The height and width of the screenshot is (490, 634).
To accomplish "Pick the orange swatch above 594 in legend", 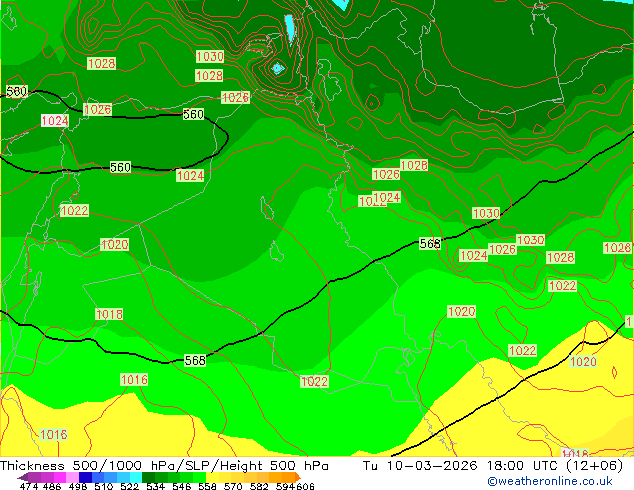I will pyautogui.click(x=288, y=477).
